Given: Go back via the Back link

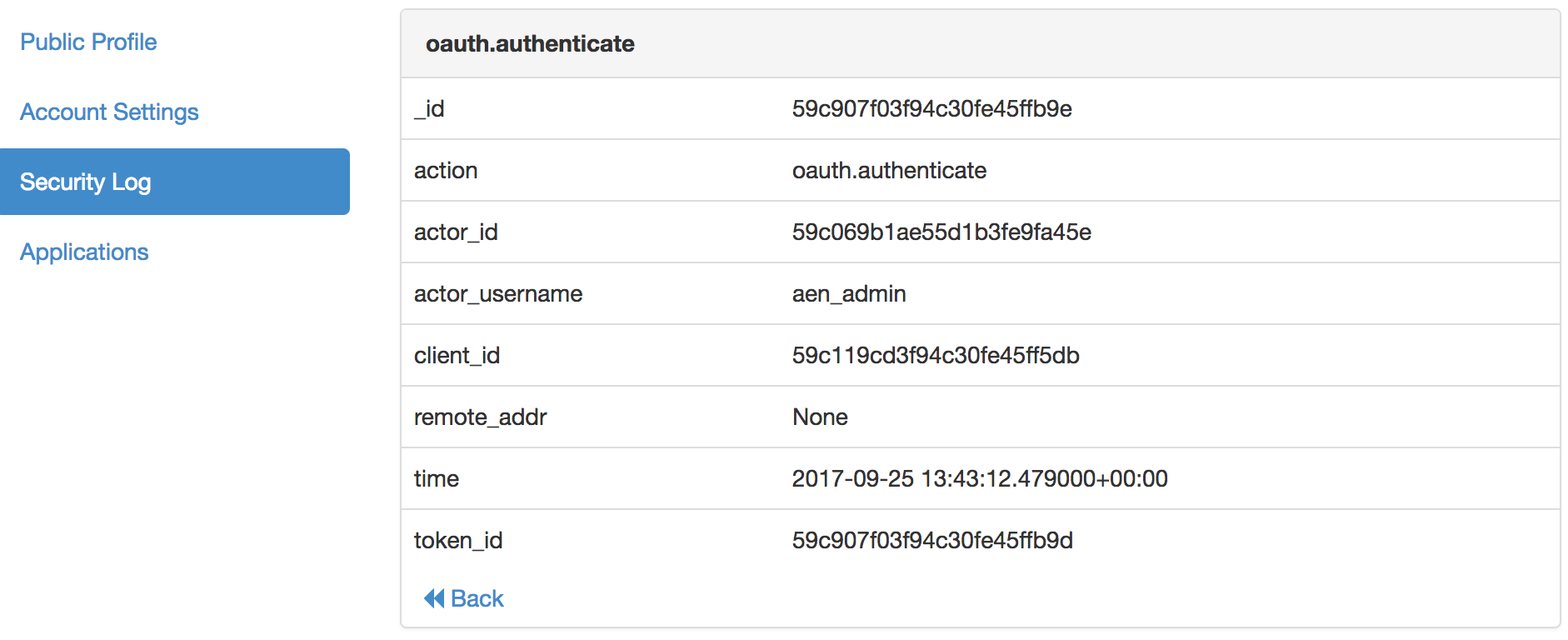Looking at the screenshot, I should pos(464,598).
